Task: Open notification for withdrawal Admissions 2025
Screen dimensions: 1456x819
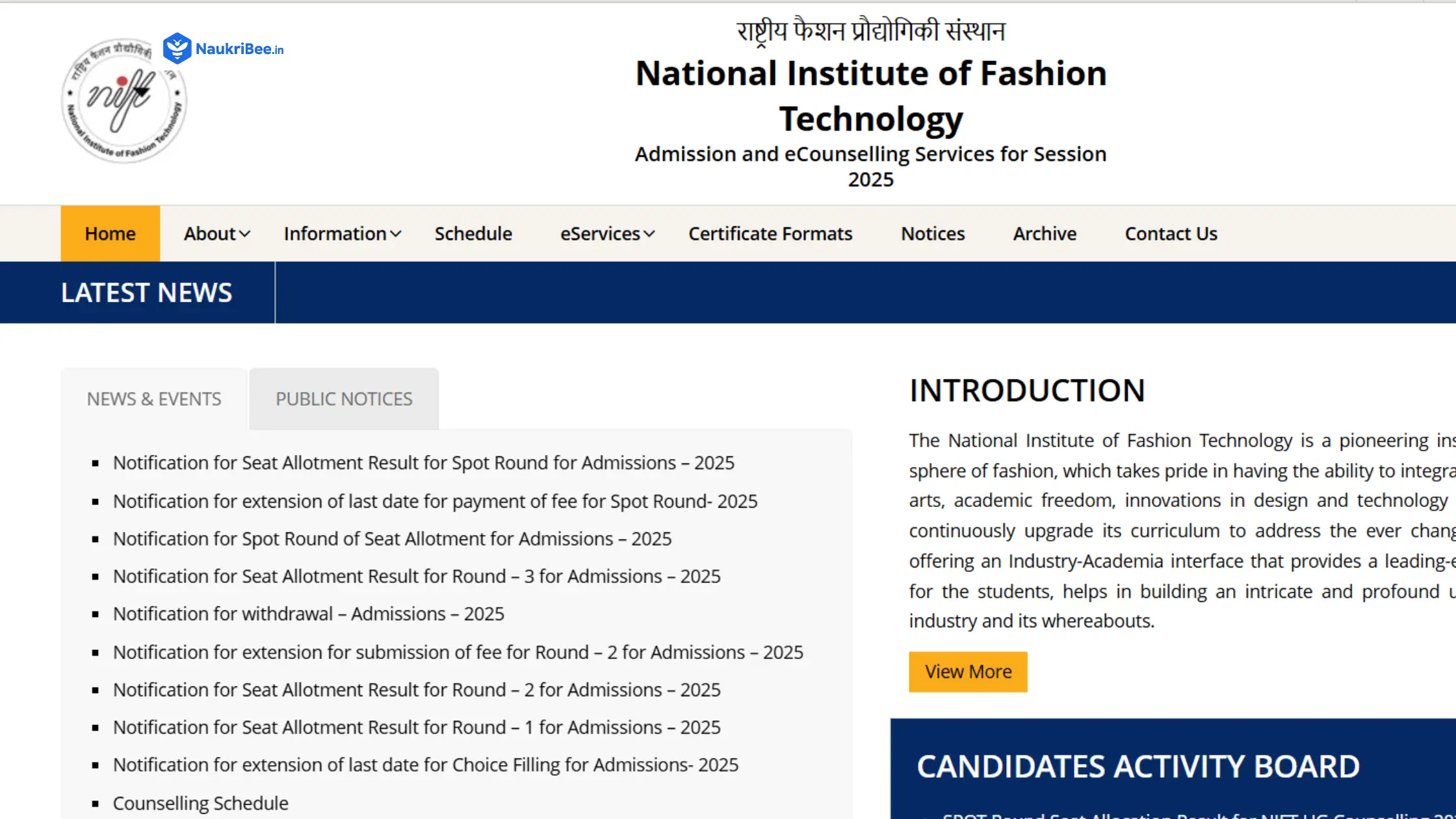Action: pos(308,613)
